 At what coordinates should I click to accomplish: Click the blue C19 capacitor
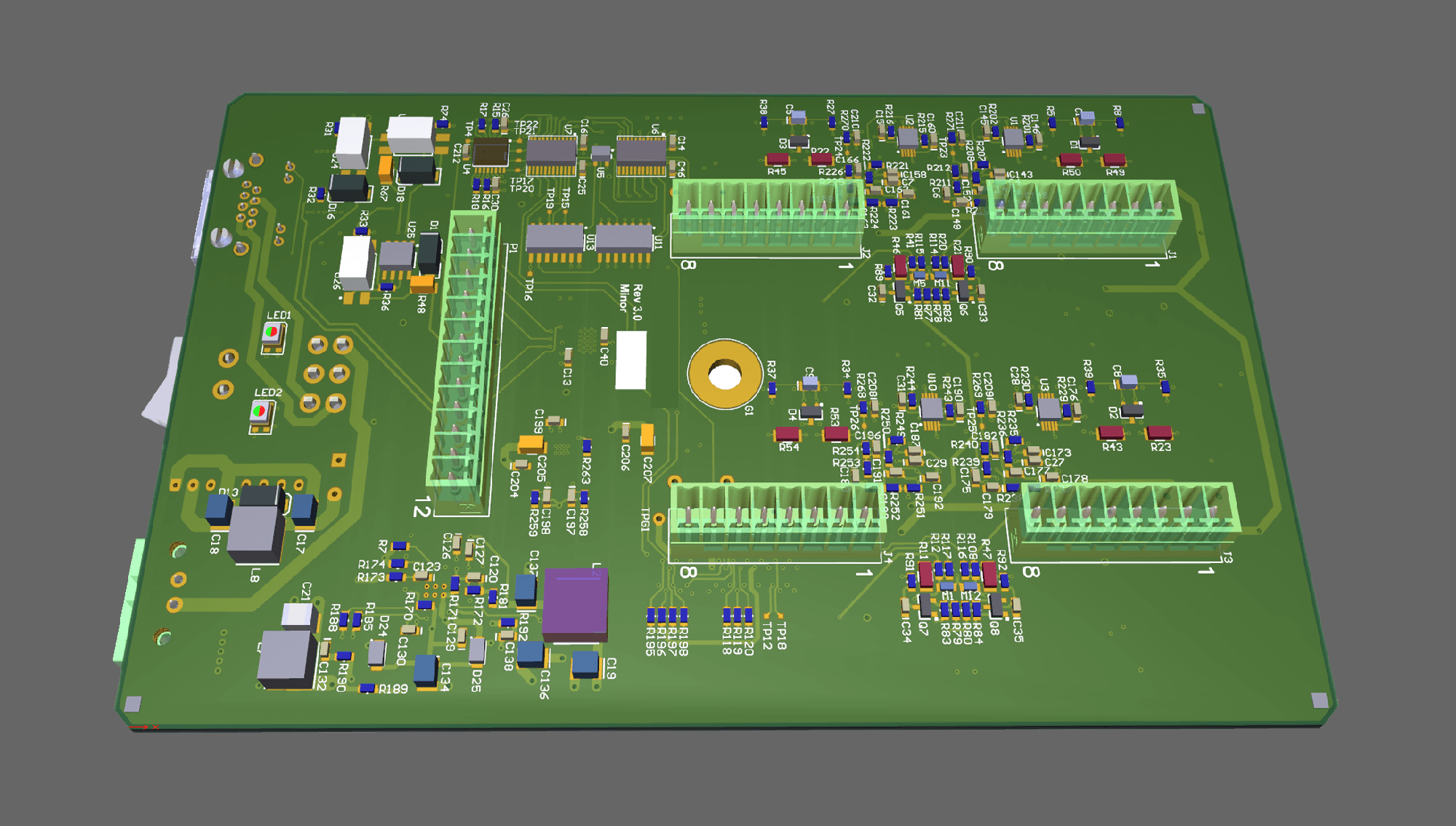click(x=585, y=664)
